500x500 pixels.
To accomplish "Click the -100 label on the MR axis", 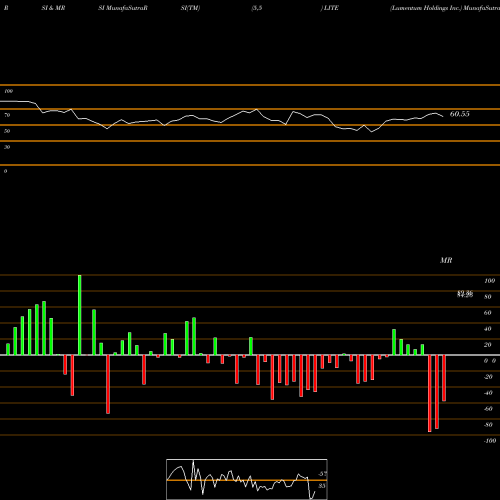I will pos(490,441).
